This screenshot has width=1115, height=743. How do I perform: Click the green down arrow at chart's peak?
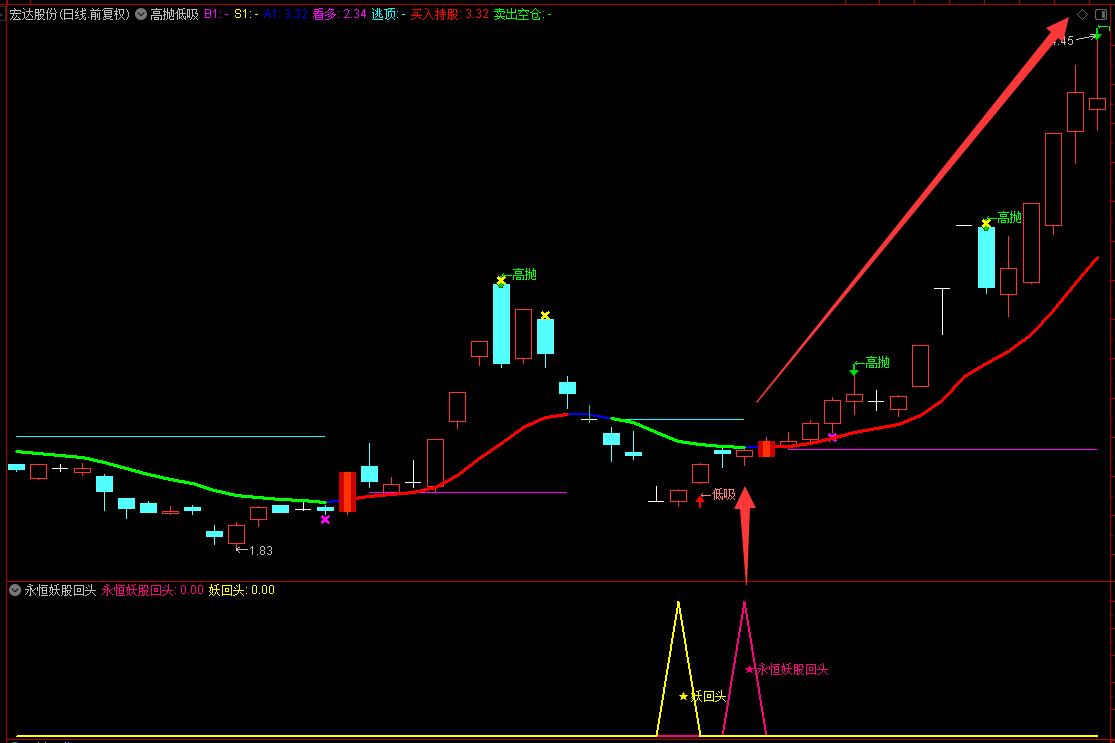(1097, 36)
